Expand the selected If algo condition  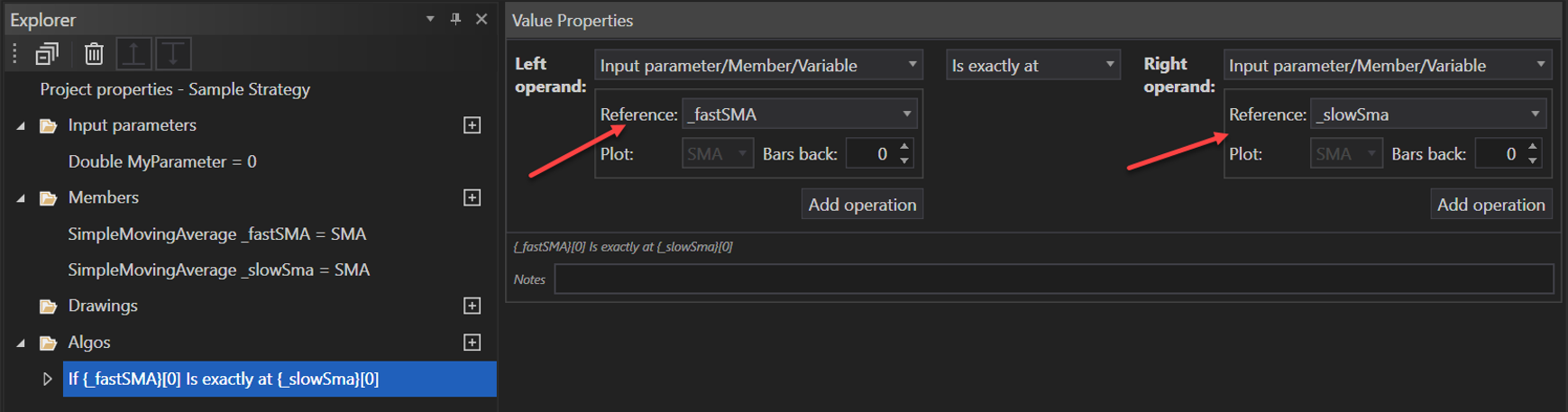tap(47, 380)
